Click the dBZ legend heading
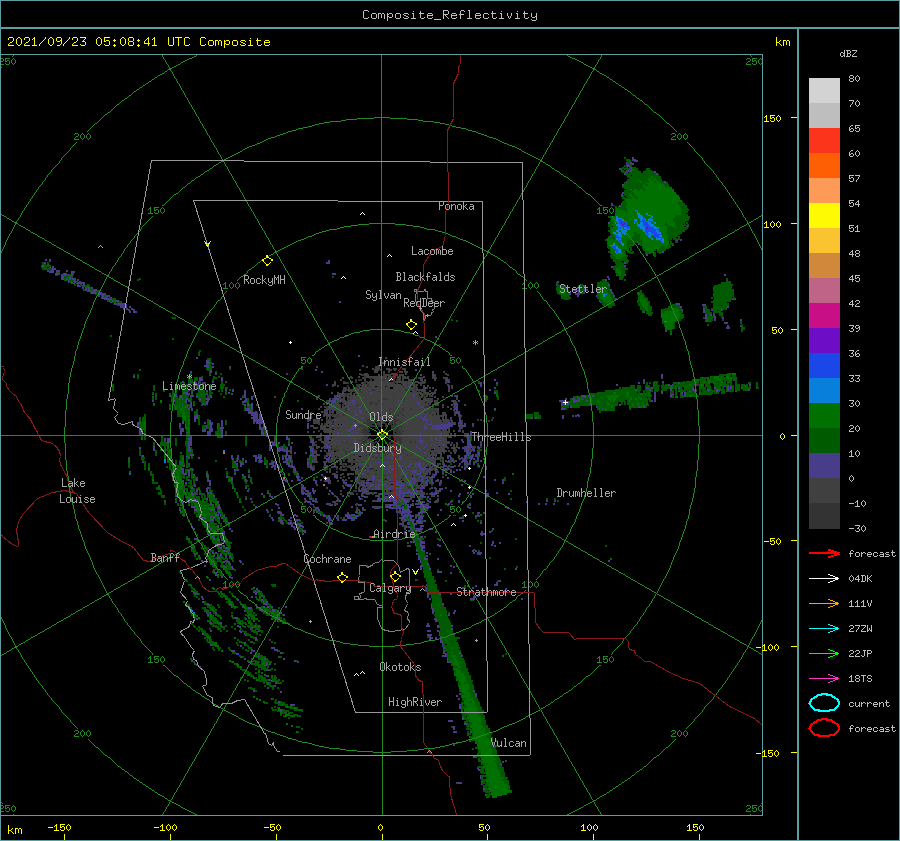This screenshot has width=900, height=841. (848, 53)
